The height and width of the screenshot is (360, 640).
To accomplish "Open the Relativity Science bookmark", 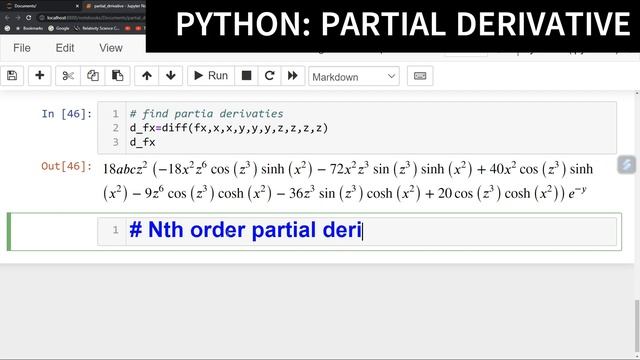I will (x=97, y=28).
